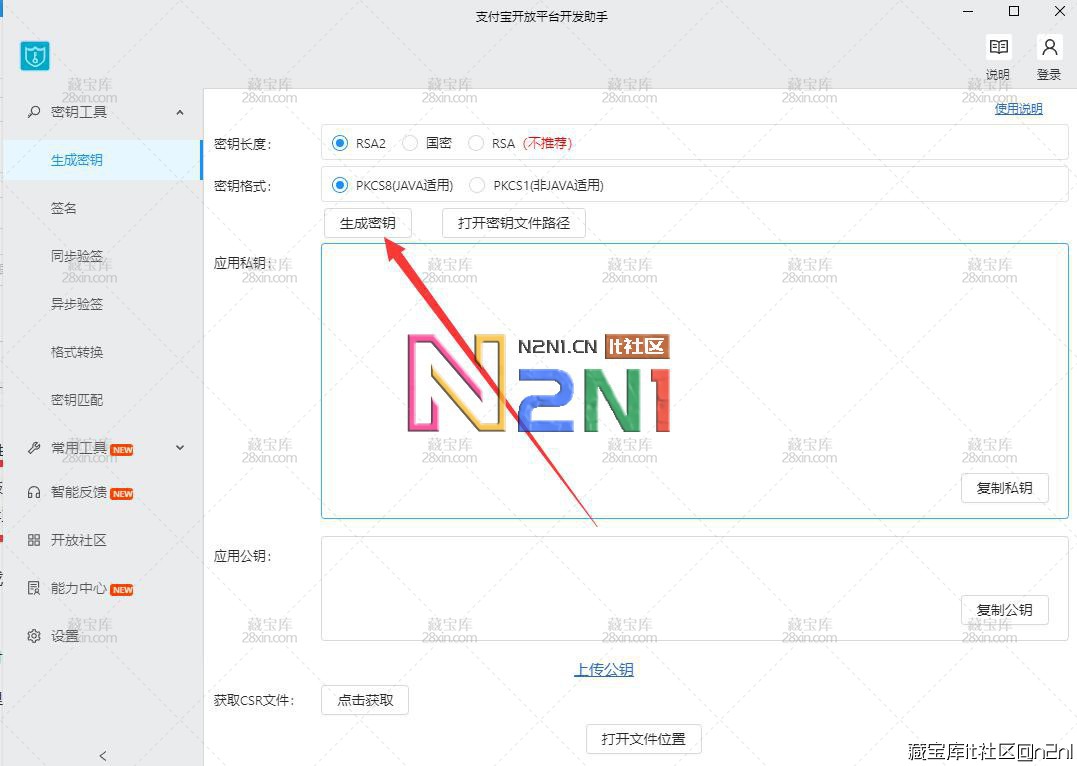Click the 常用工具 wrench icon

[x=34, y=448]
